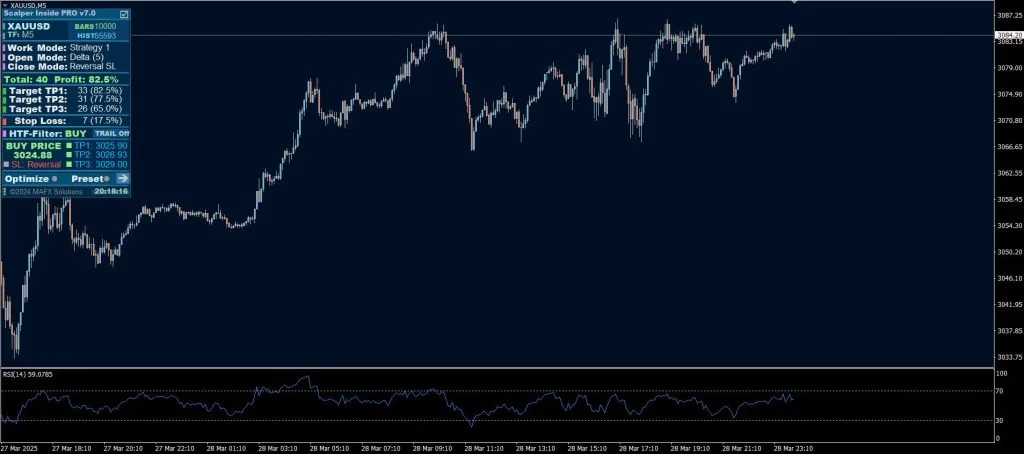Click the 3087.25 price scale label
The height and width of the screenshot is (454, 1024).
click(x=1008, y=14)
